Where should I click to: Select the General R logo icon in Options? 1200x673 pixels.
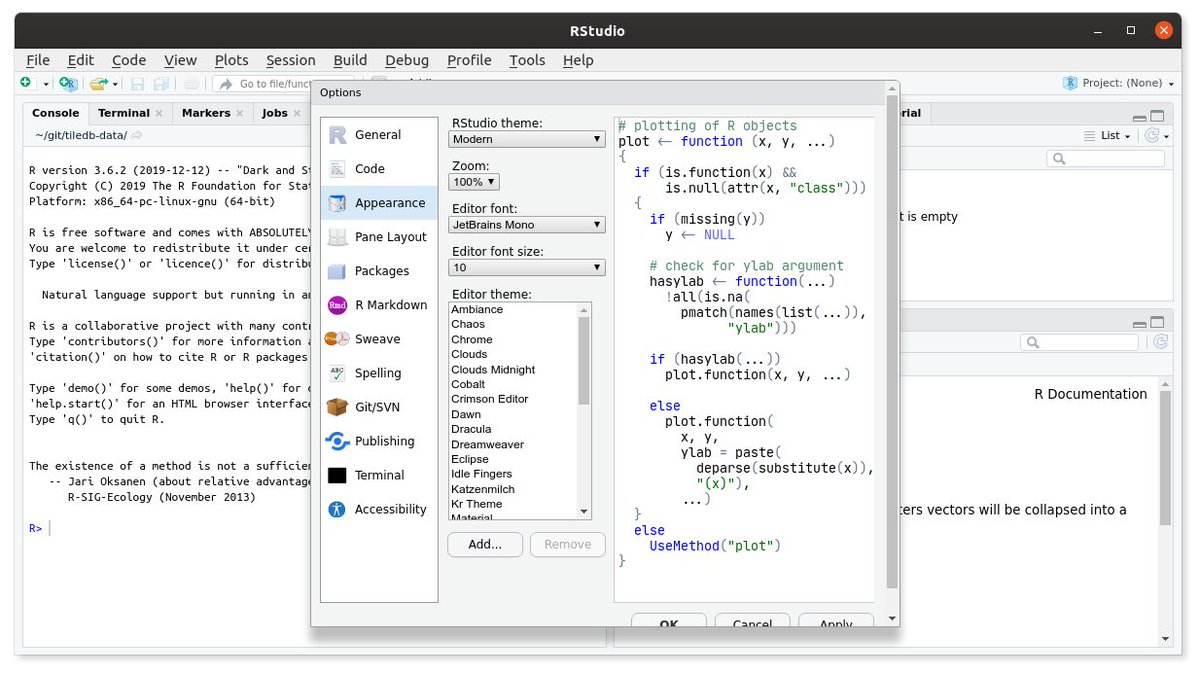pyautogui.click(x=338, y=135)
